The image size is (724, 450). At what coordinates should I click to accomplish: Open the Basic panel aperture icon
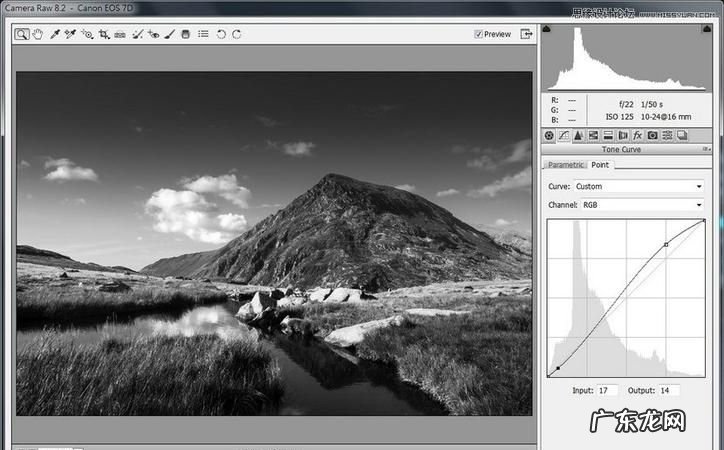[549, 135]
